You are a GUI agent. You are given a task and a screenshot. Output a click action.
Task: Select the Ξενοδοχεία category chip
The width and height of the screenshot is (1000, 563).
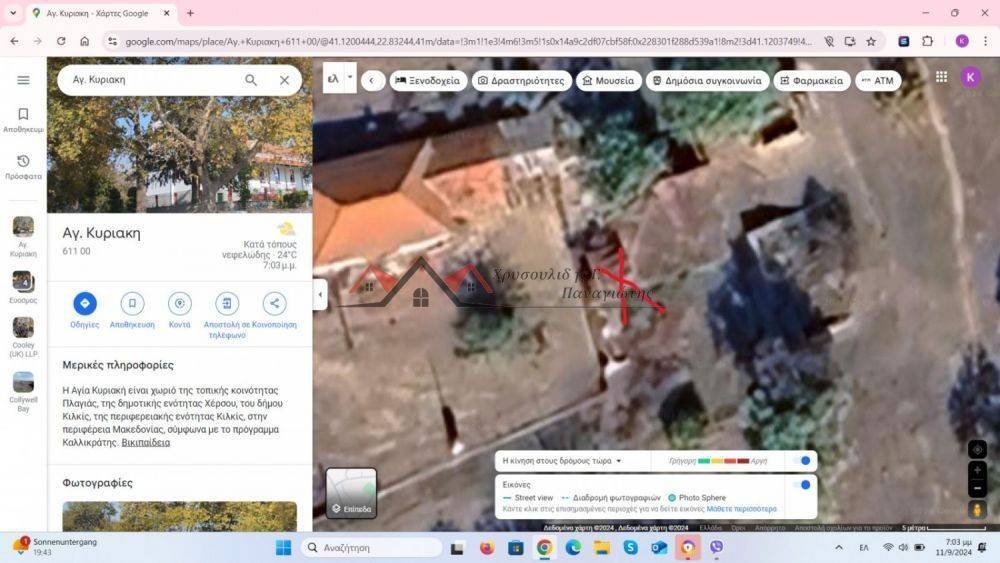(x=428, y=81)
